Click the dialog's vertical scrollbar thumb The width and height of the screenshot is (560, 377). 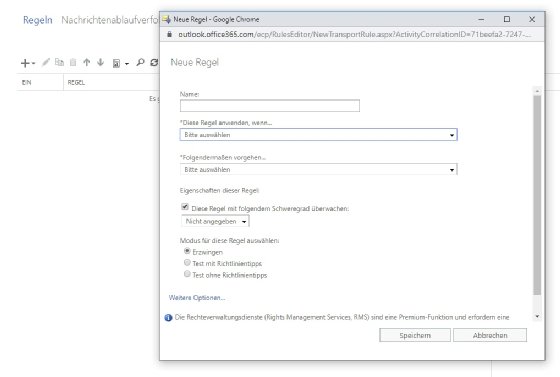coord(537,195)
